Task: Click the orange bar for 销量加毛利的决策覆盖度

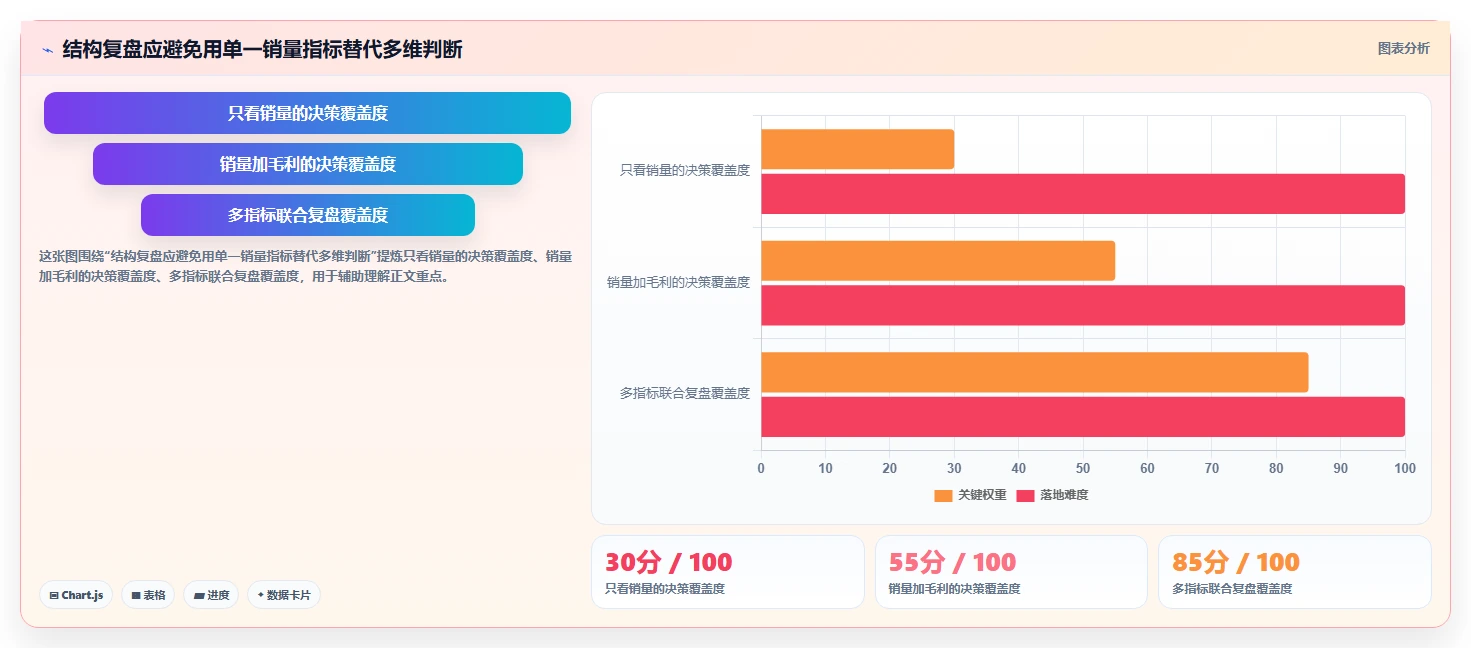Action: pyautogui.click(x=938, y=260)
